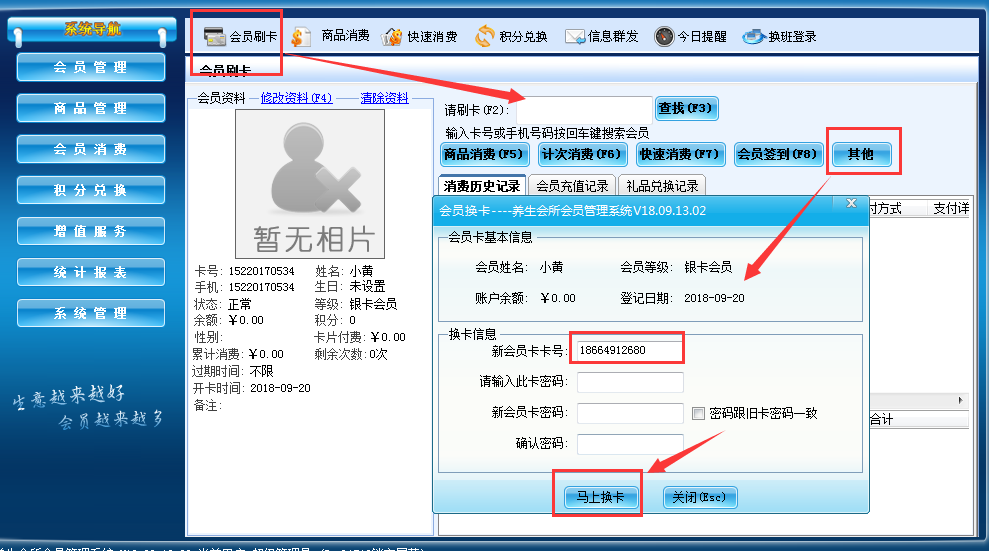This screenshot has height=551, width=989.
Task: Click the 快速消费(F7) button
Action: (x=681, y=154)
